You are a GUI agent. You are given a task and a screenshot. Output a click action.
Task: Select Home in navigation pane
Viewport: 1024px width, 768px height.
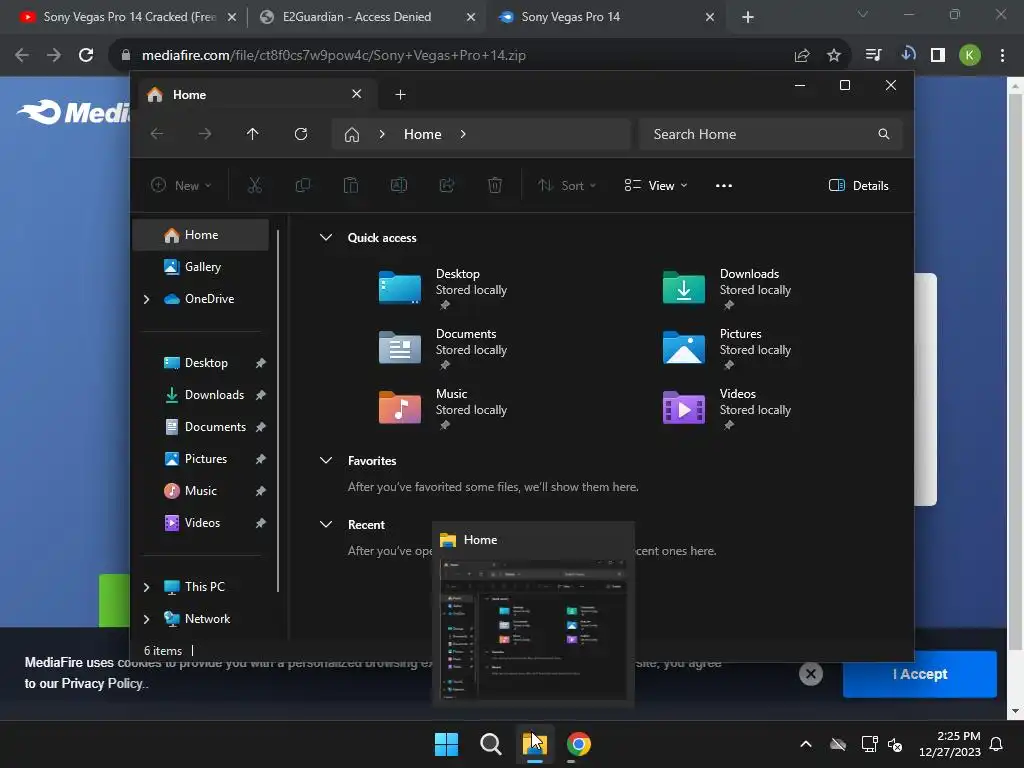pyautogui.click(x=201, y=235)
